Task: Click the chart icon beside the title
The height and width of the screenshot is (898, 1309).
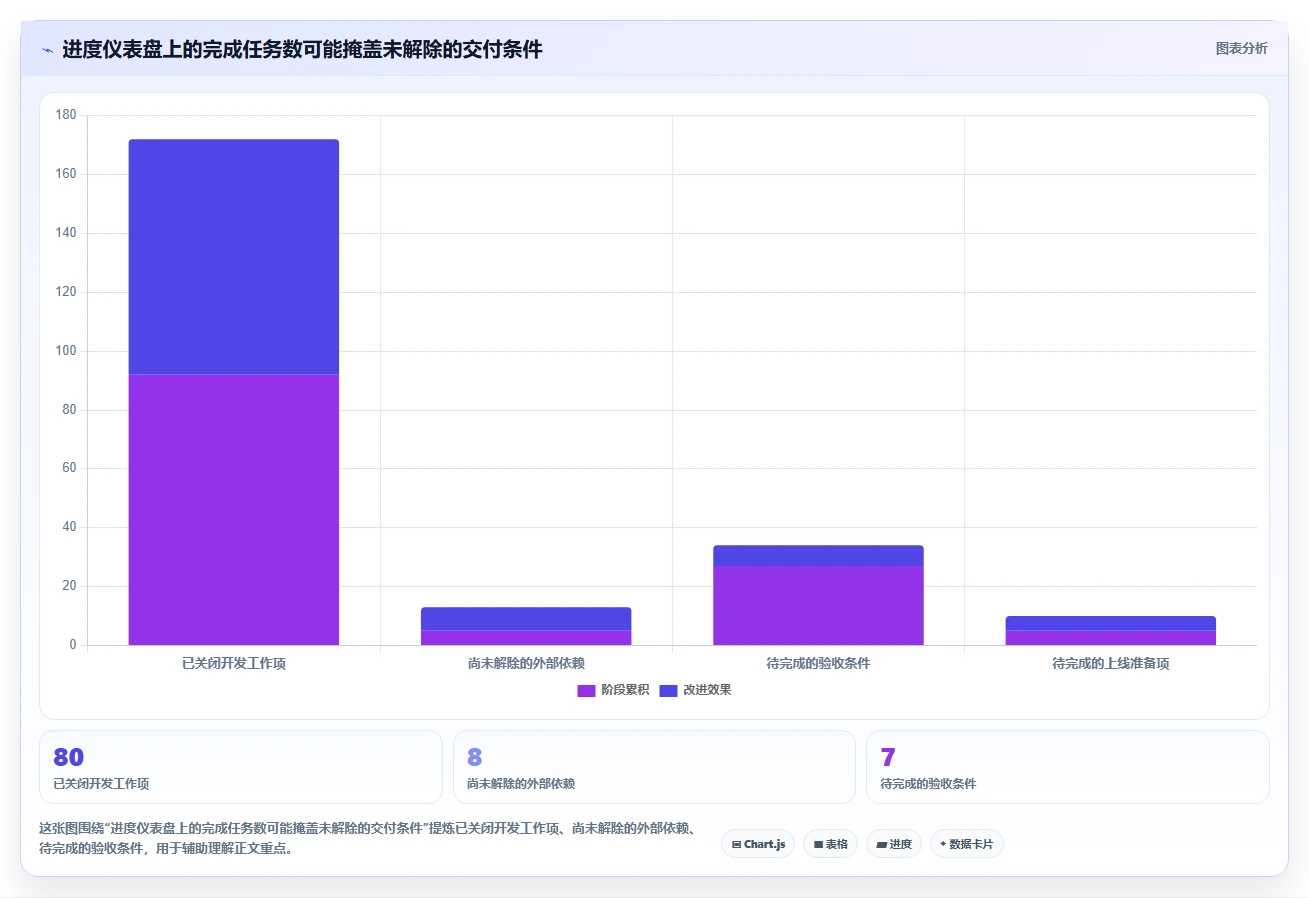Action: (47, 50)
